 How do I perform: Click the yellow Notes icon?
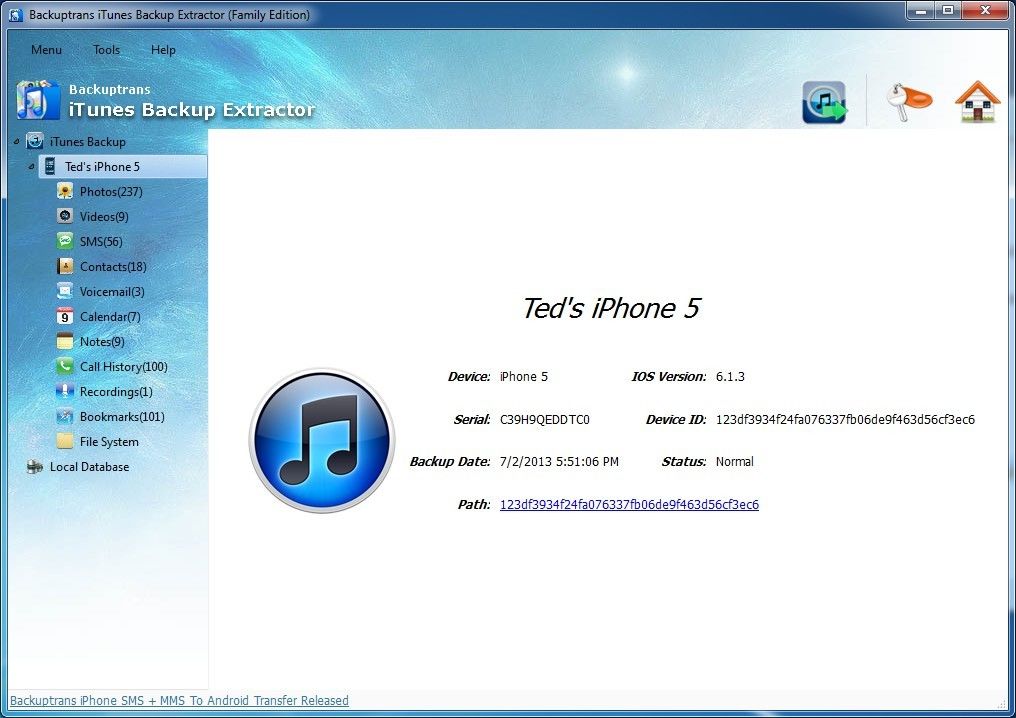pos(65,342)
